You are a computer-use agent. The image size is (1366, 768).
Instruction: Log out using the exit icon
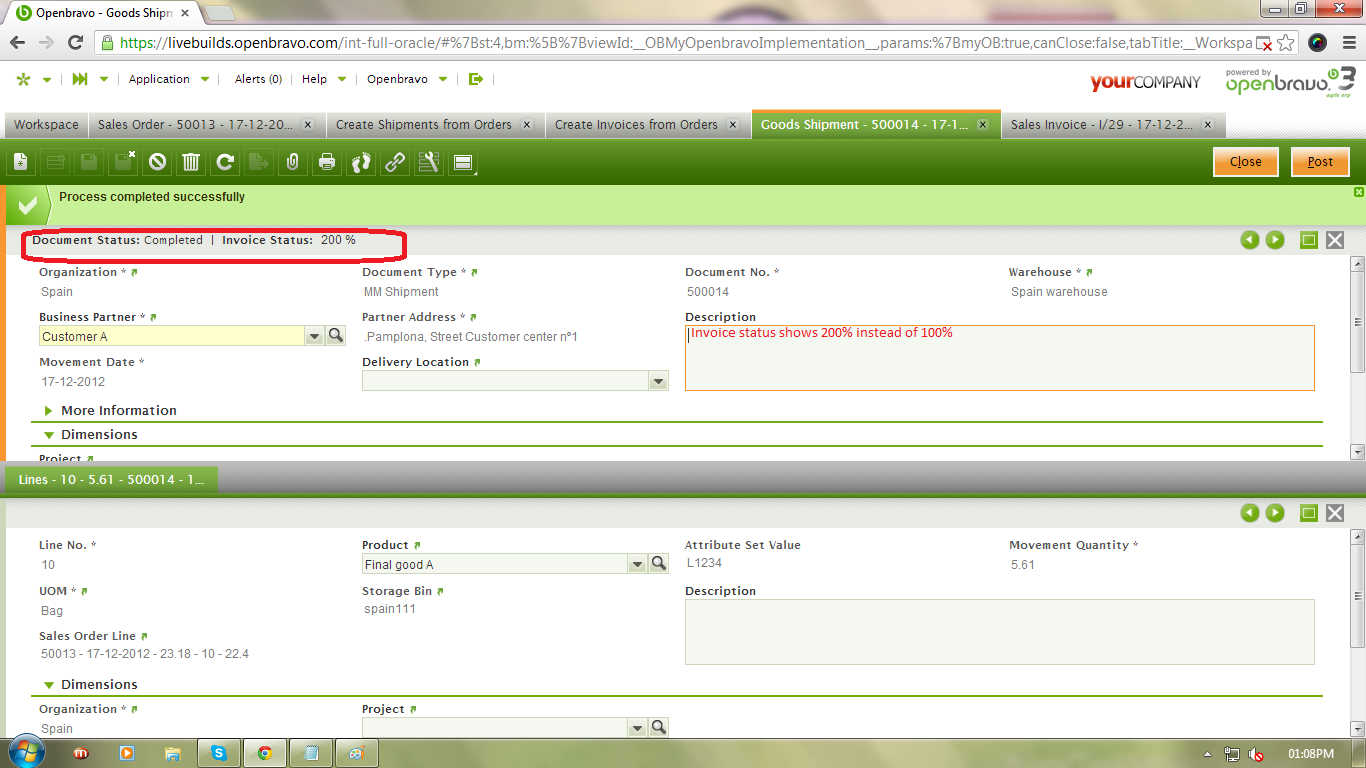pyautogui.click(x=476, y=79)
